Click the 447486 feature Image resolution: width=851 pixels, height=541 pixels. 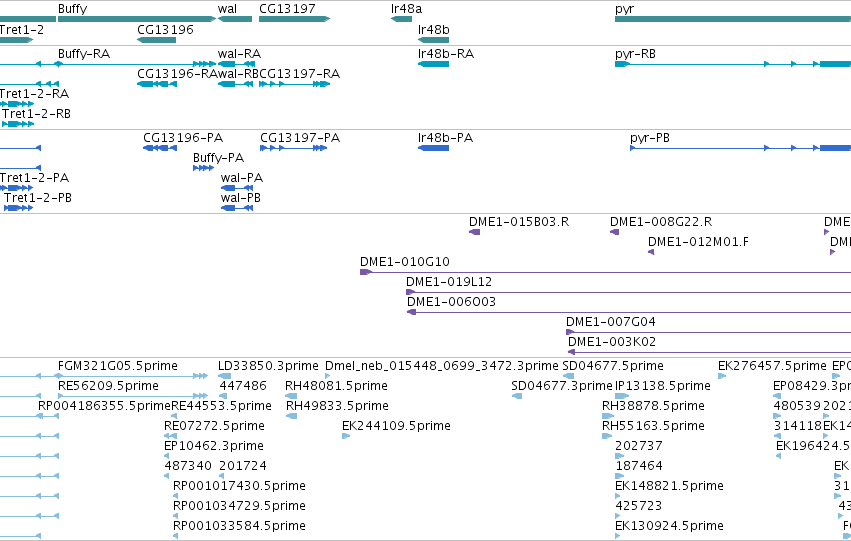[x=223, y=396]
